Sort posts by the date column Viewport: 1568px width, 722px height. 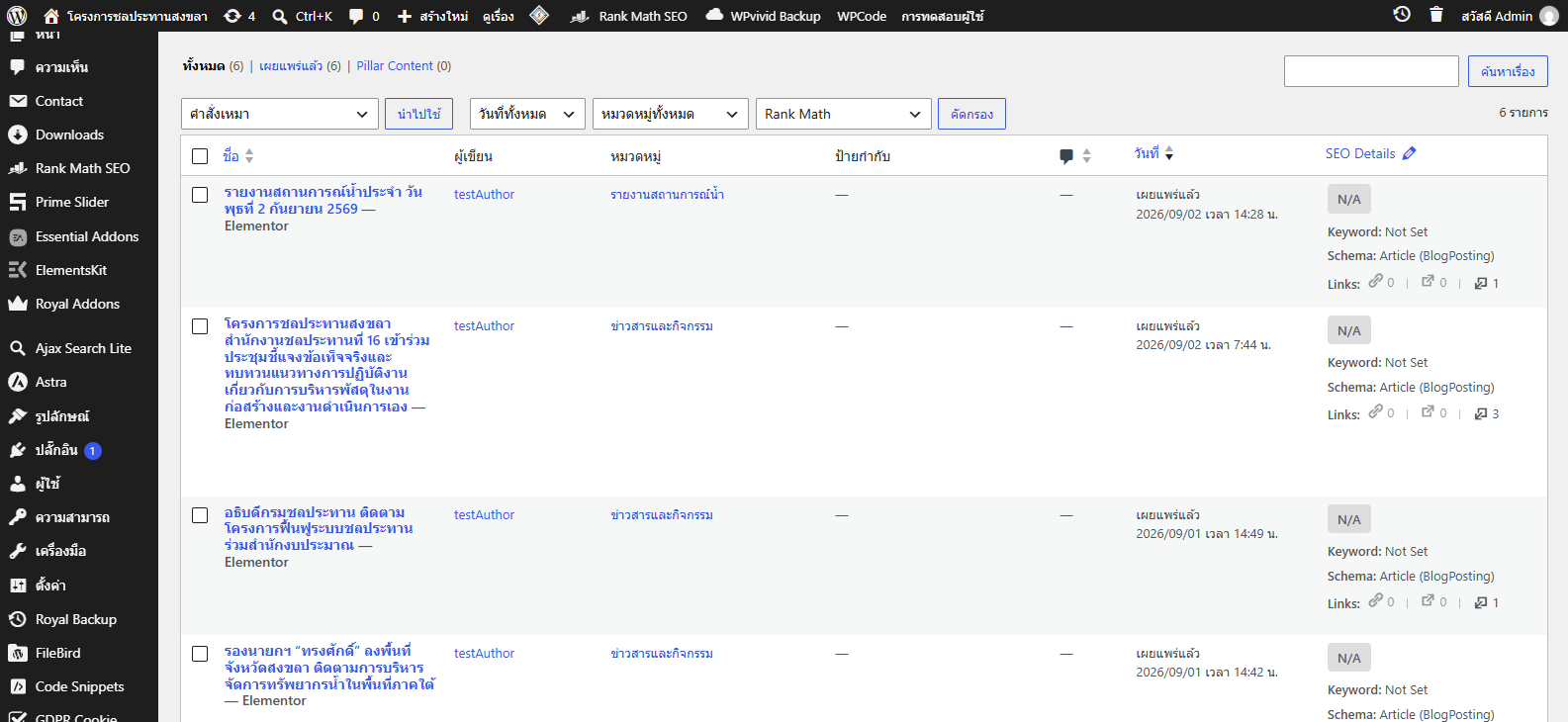click(1153, 153)
